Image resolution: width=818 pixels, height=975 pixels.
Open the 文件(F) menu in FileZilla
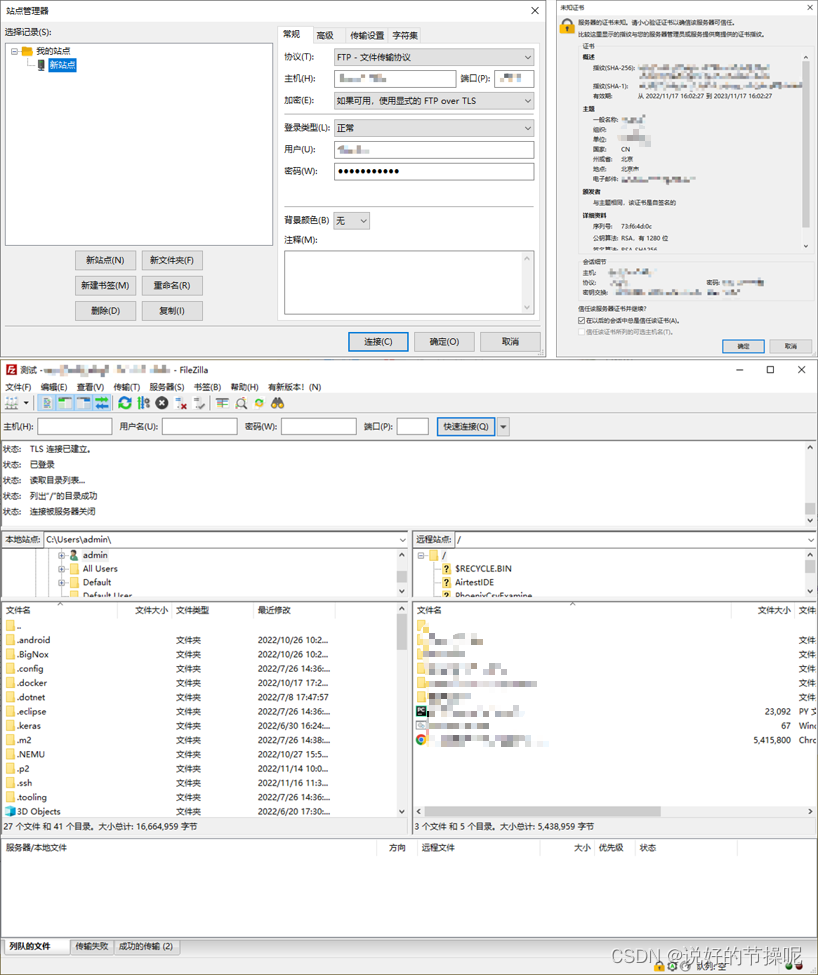pyautogui.click(x=18, y=387)
